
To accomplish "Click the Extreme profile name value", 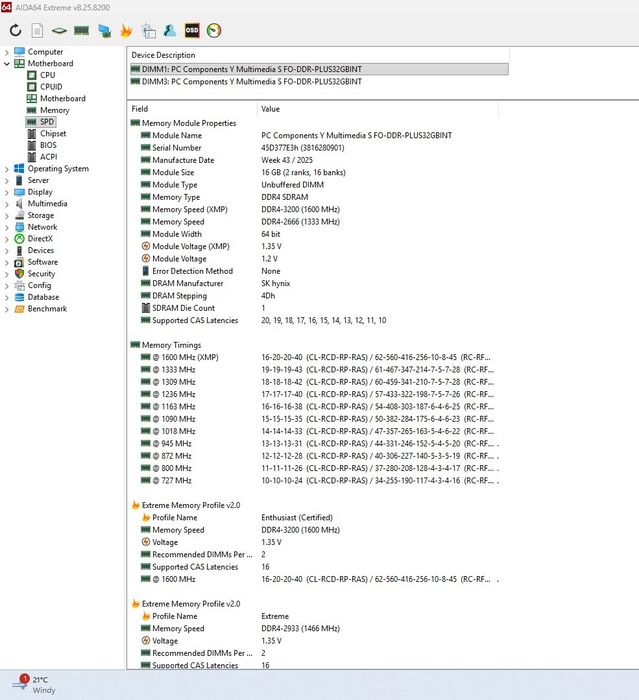I will tap(275, 616).
